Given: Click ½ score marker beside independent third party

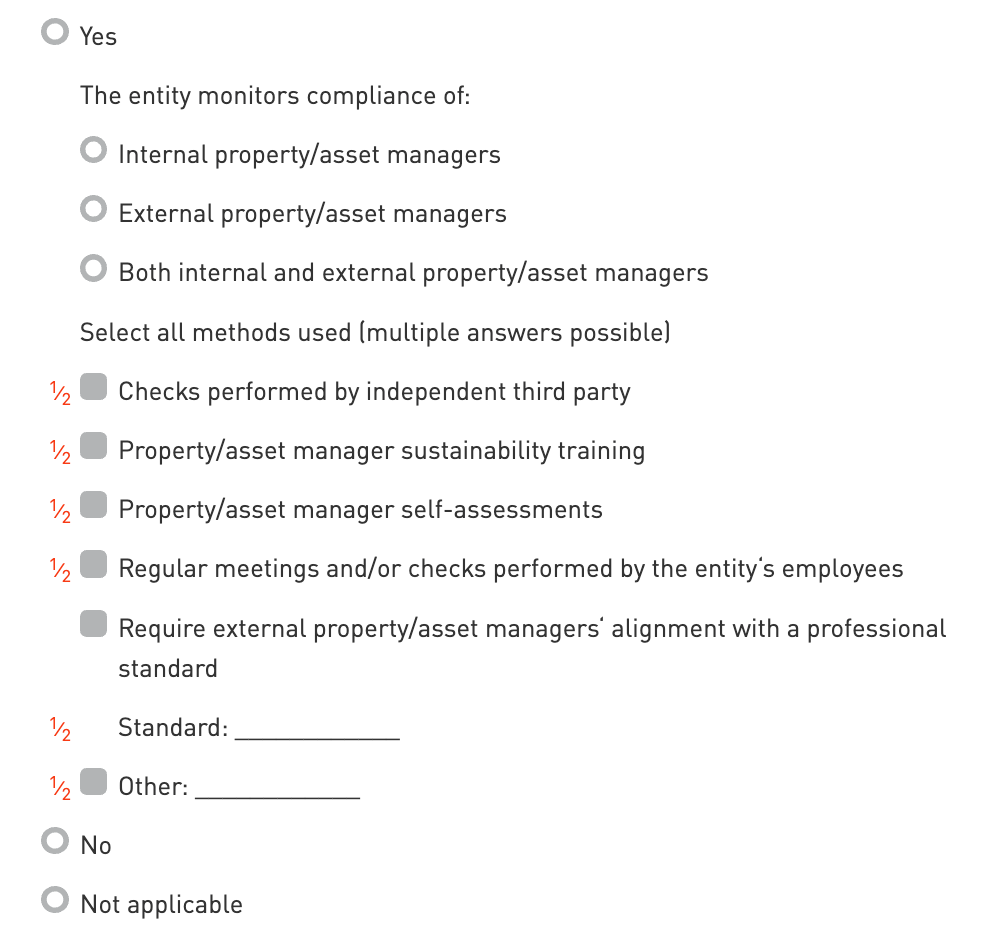Looking at the screenshot, I should click(61, 393).
